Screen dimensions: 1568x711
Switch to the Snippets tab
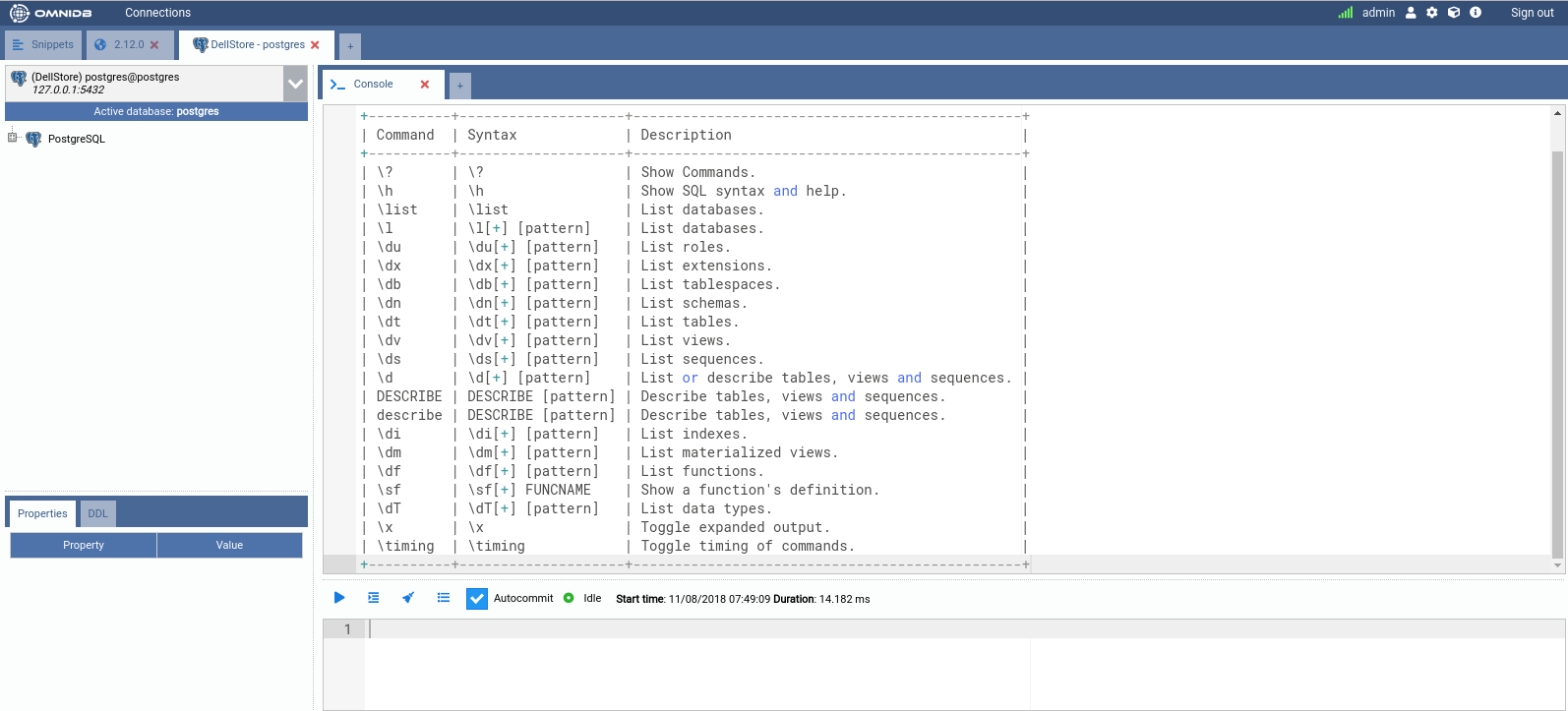43,45
